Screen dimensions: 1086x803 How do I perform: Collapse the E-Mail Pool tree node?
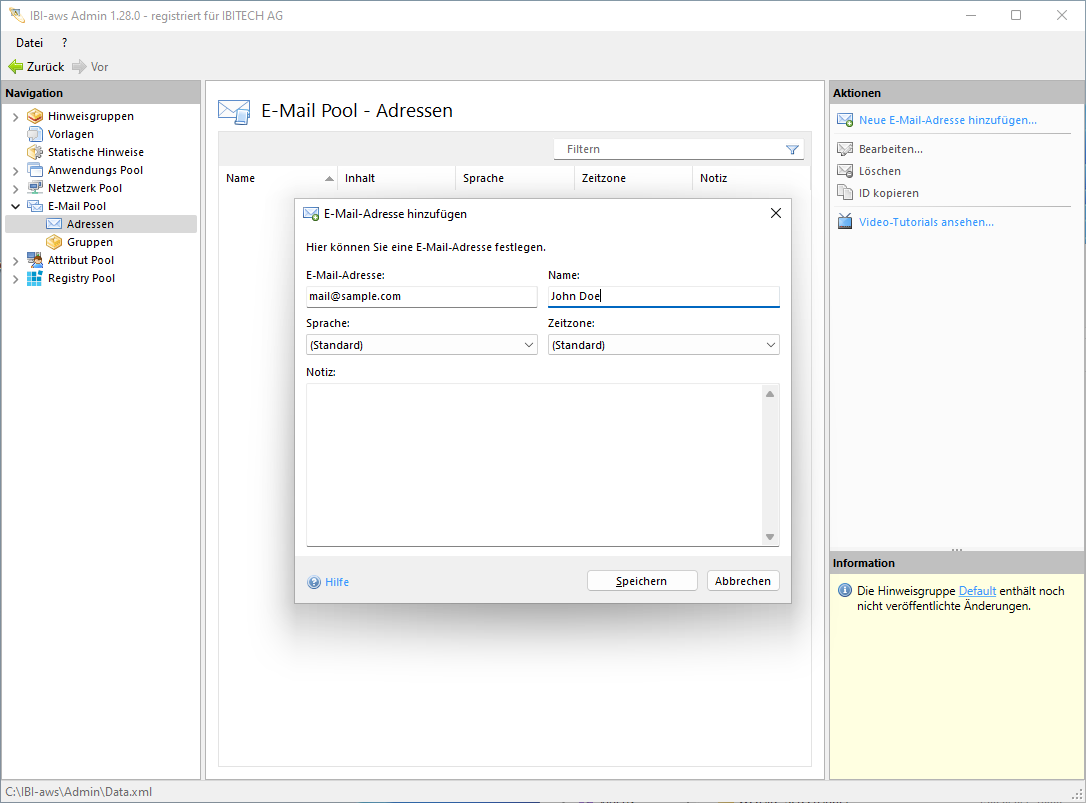pyautogui.click(x=15, y=206)
